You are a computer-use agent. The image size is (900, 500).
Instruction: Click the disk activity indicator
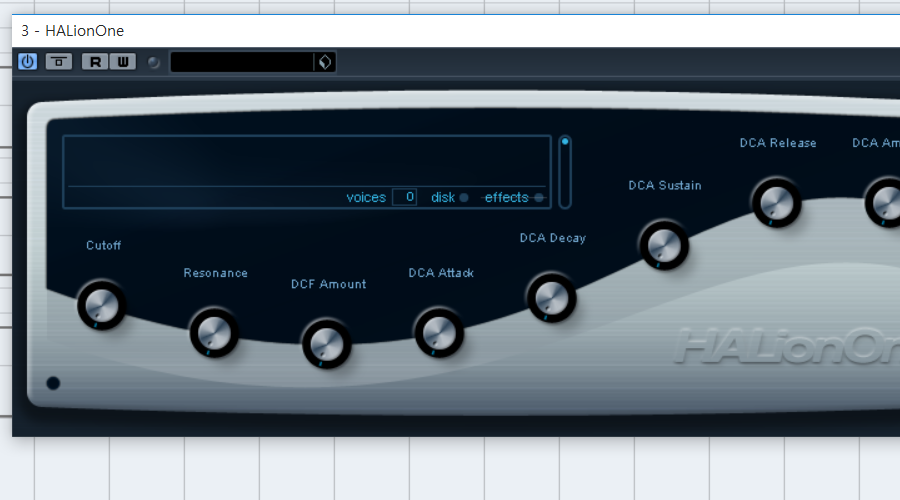click(x=464, y=197)
